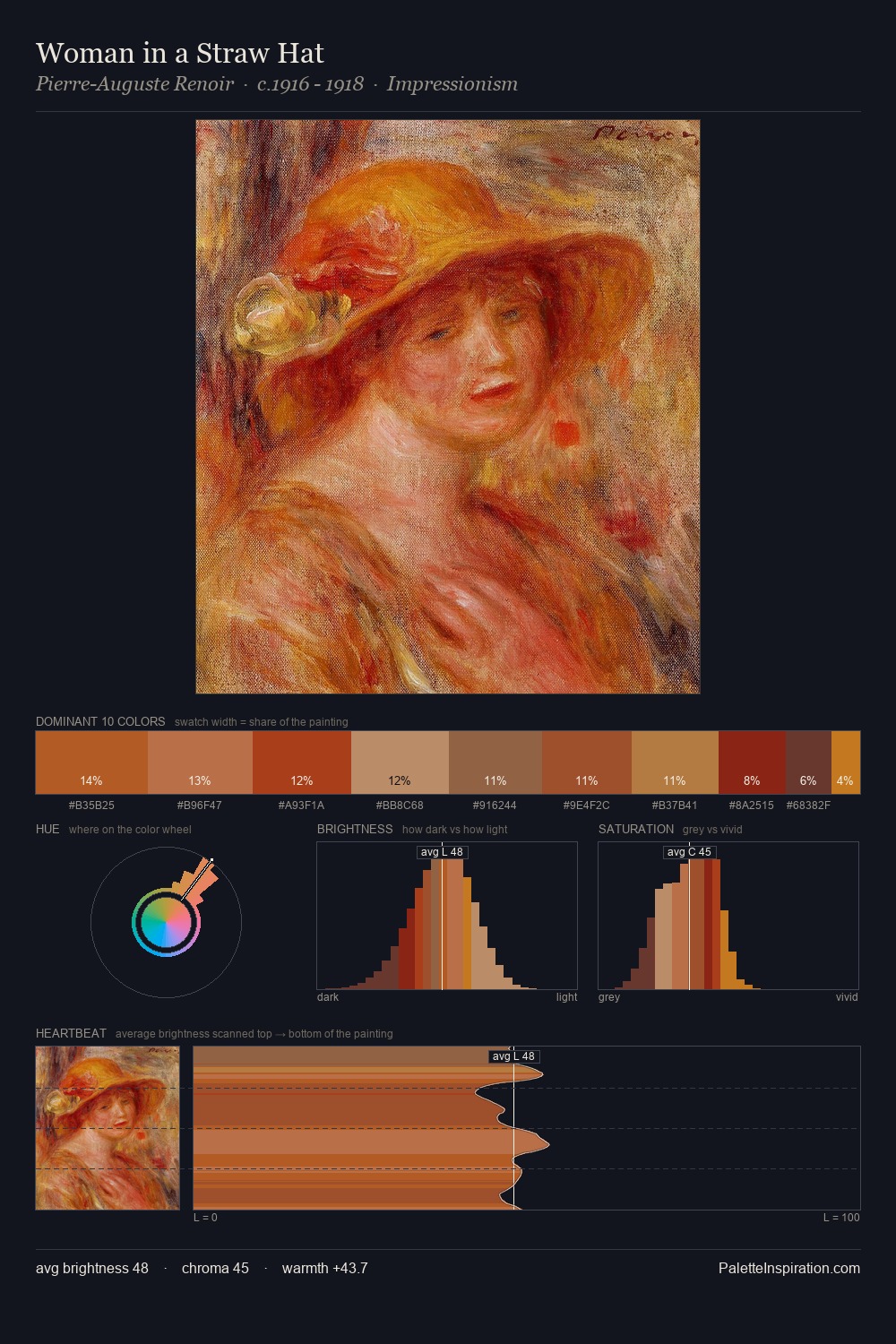This screenshot has height=1344, width=896.
Task: Click the narrow 4% golden swatch
Action: [846, 762]
